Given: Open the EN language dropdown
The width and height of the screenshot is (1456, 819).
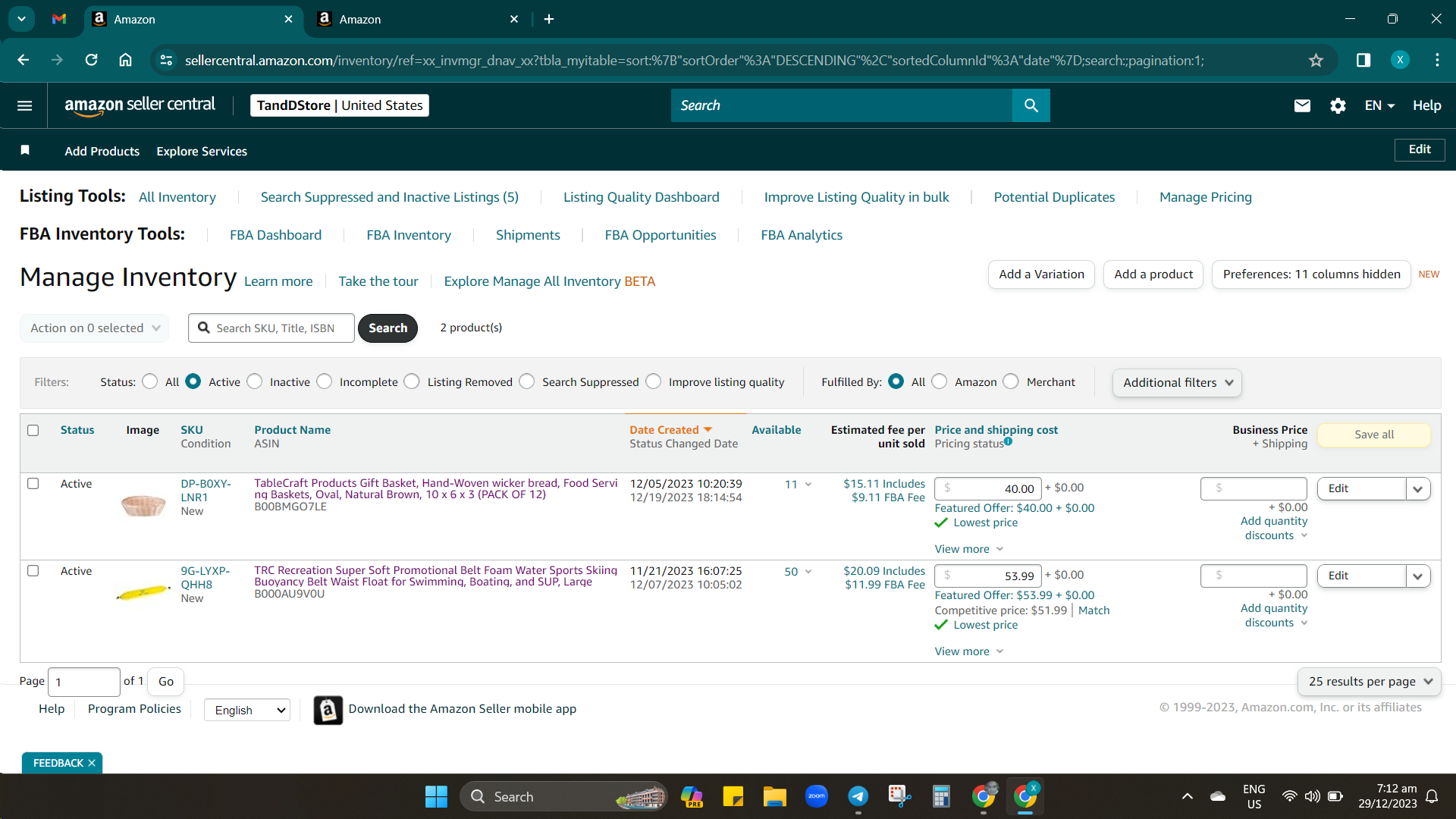Looking at the screenshot, I should tap(1379, 105).
